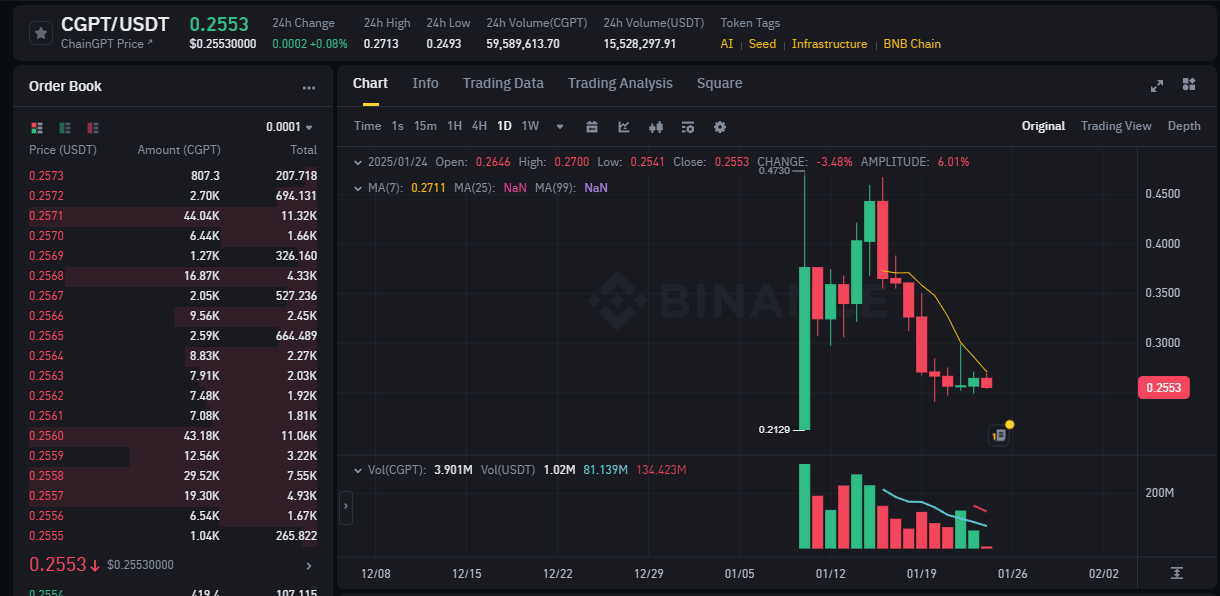Click current price label 0.2553 on axis

[x=1164, y=388]
